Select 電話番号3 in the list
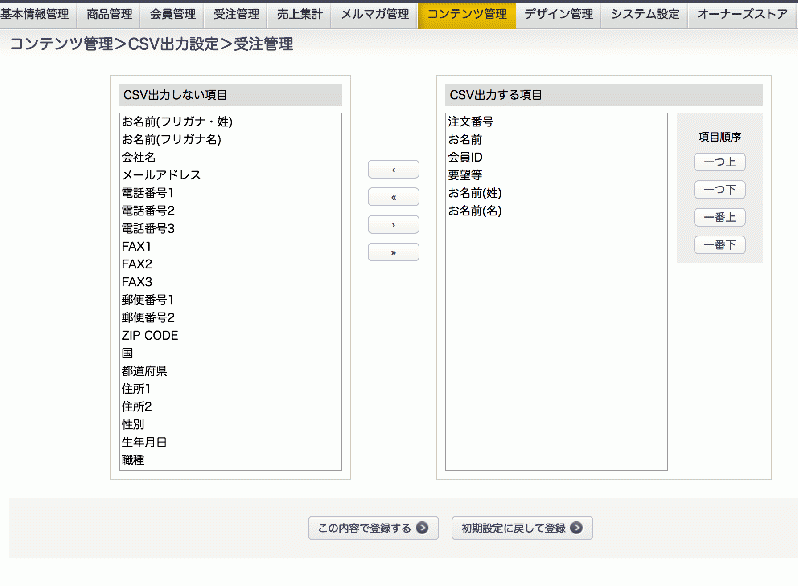This screenshot has height=586, width=798. tap(230, 229)
